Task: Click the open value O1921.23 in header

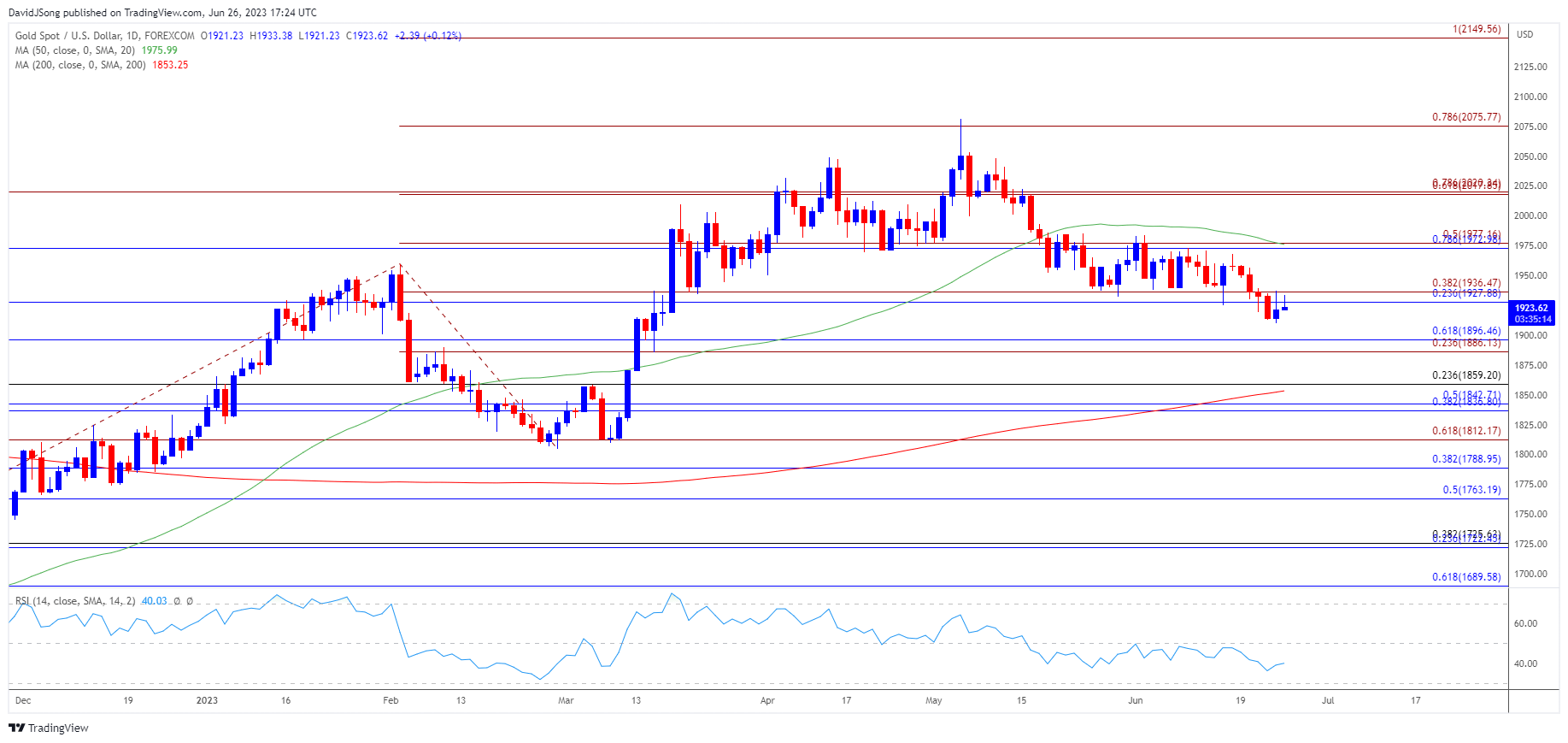Action: (x=222, y=36)
